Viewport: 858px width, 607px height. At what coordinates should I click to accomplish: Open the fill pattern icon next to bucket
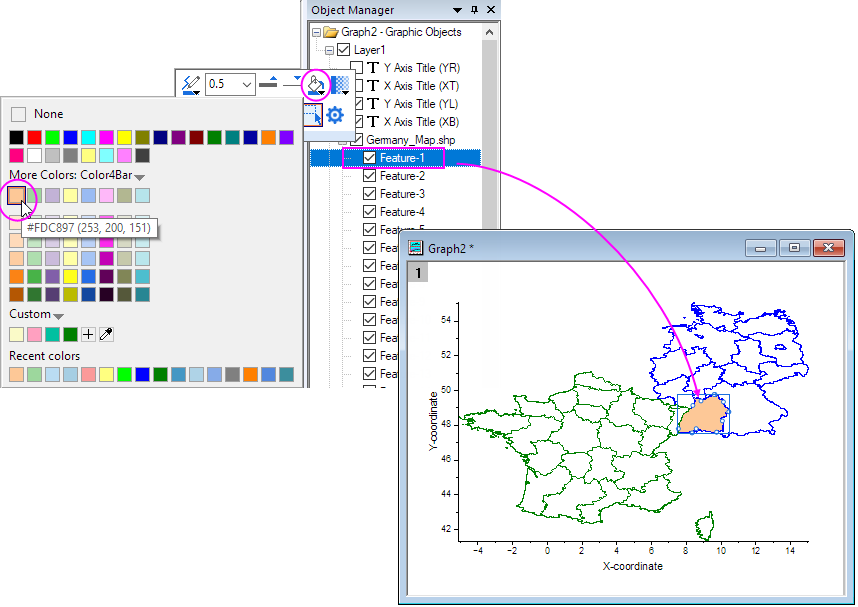(341, 85)
